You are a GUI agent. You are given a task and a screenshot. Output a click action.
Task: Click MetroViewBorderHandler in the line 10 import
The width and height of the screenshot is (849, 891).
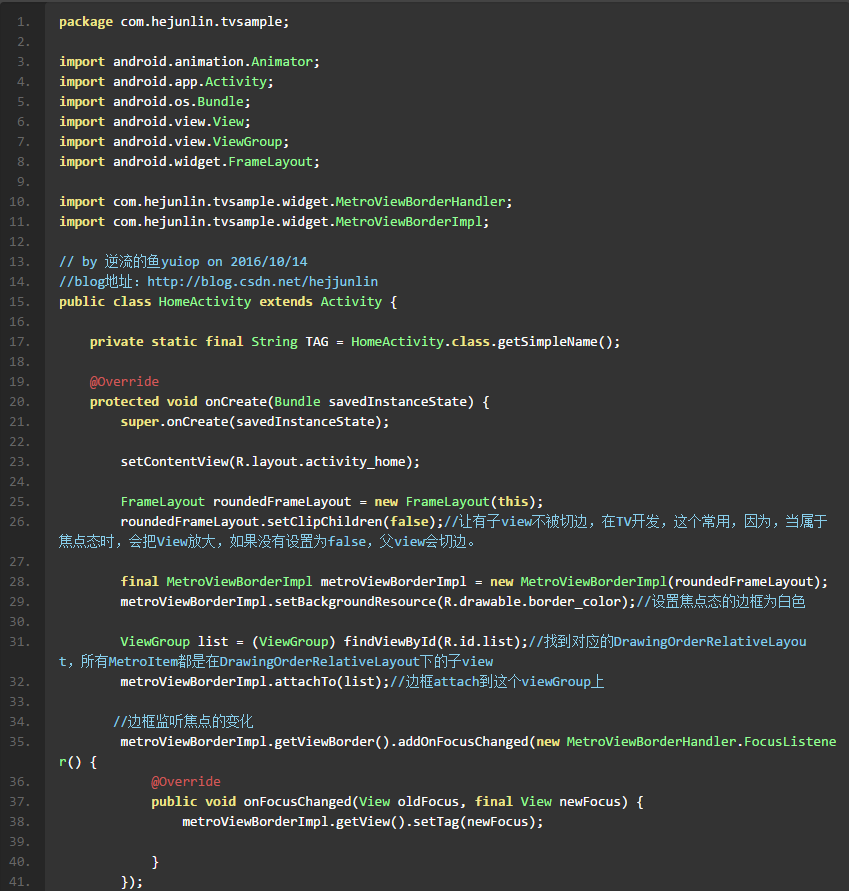[420, 202]
